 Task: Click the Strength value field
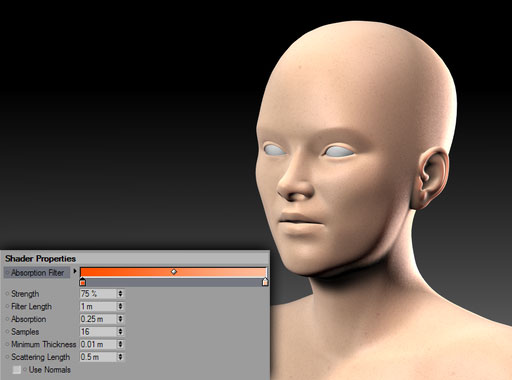click(x=98, y=294)
